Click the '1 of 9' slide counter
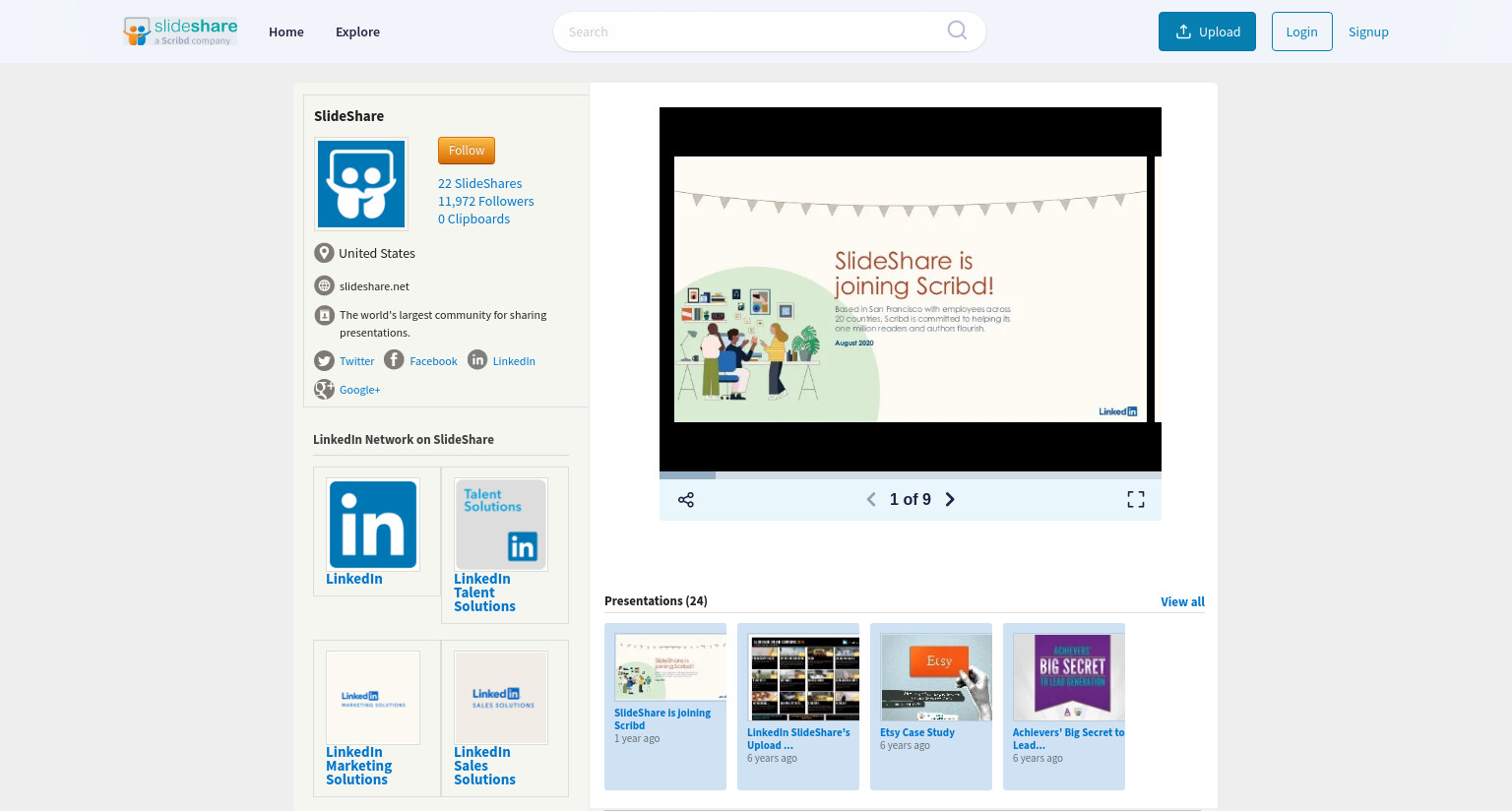The width and height of the screenshot is (1512, 811). click(911, 500)
